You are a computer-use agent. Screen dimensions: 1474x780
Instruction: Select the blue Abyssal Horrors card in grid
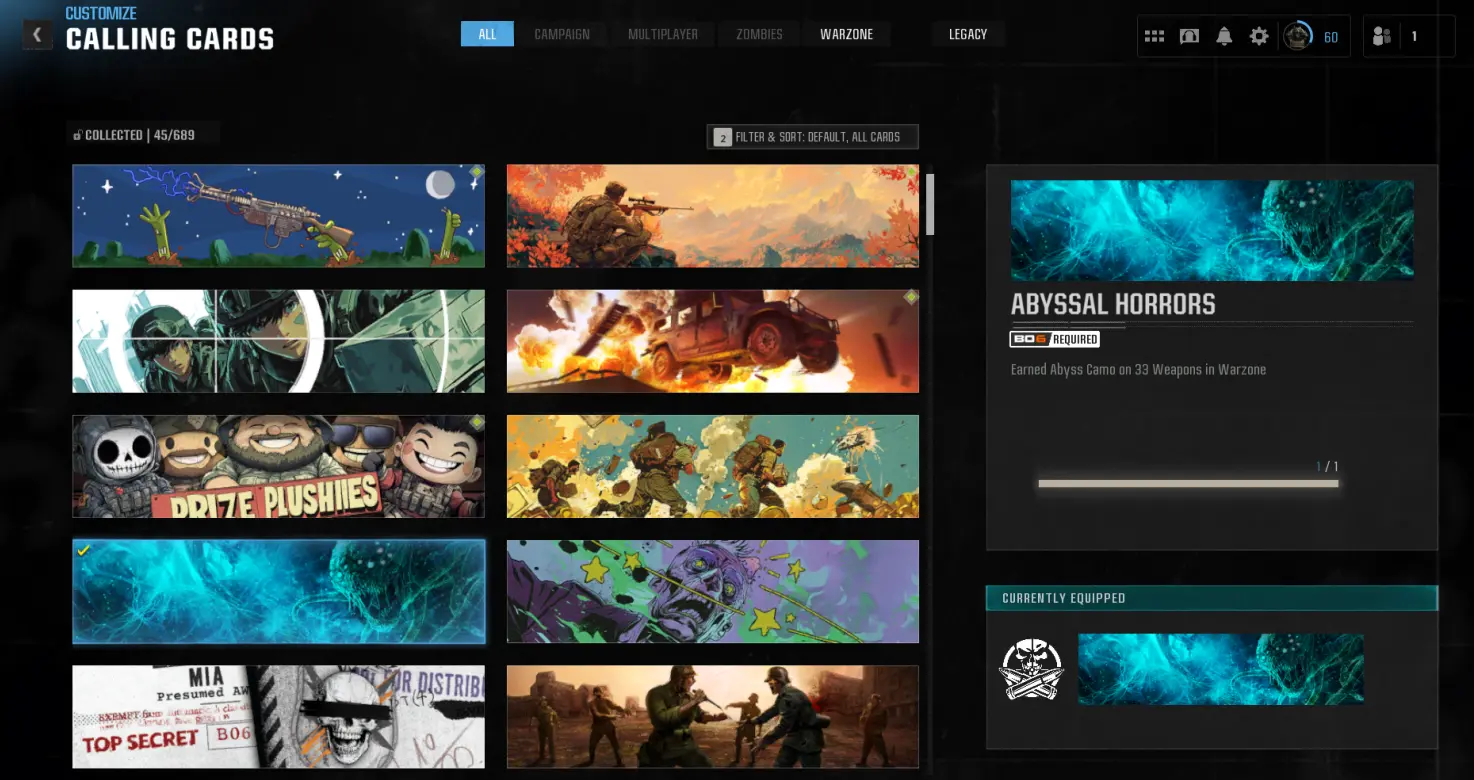click(278, 591)
